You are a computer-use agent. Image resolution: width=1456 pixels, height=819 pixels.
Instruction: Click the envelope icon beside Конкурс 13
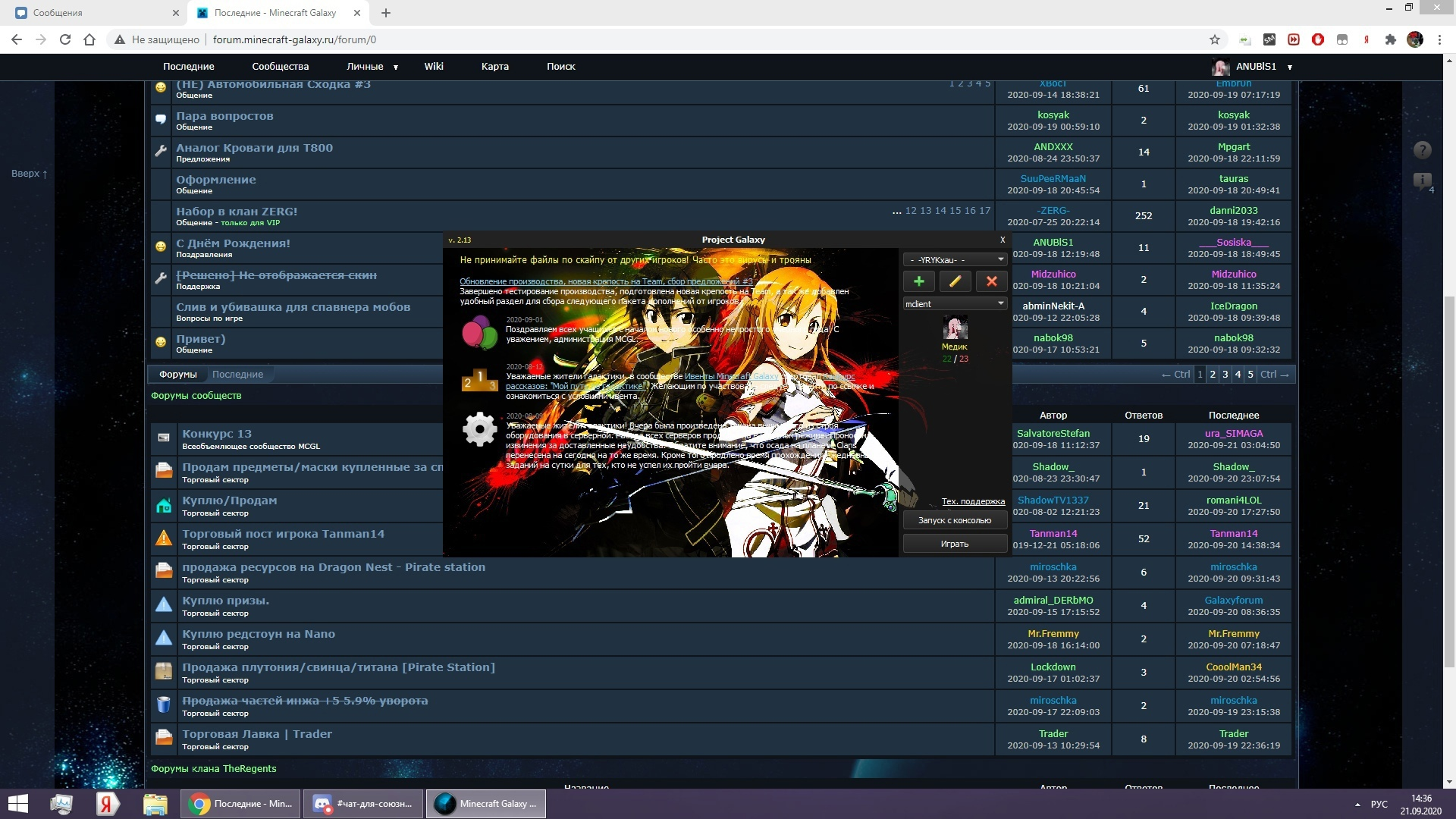pos(164,438)
